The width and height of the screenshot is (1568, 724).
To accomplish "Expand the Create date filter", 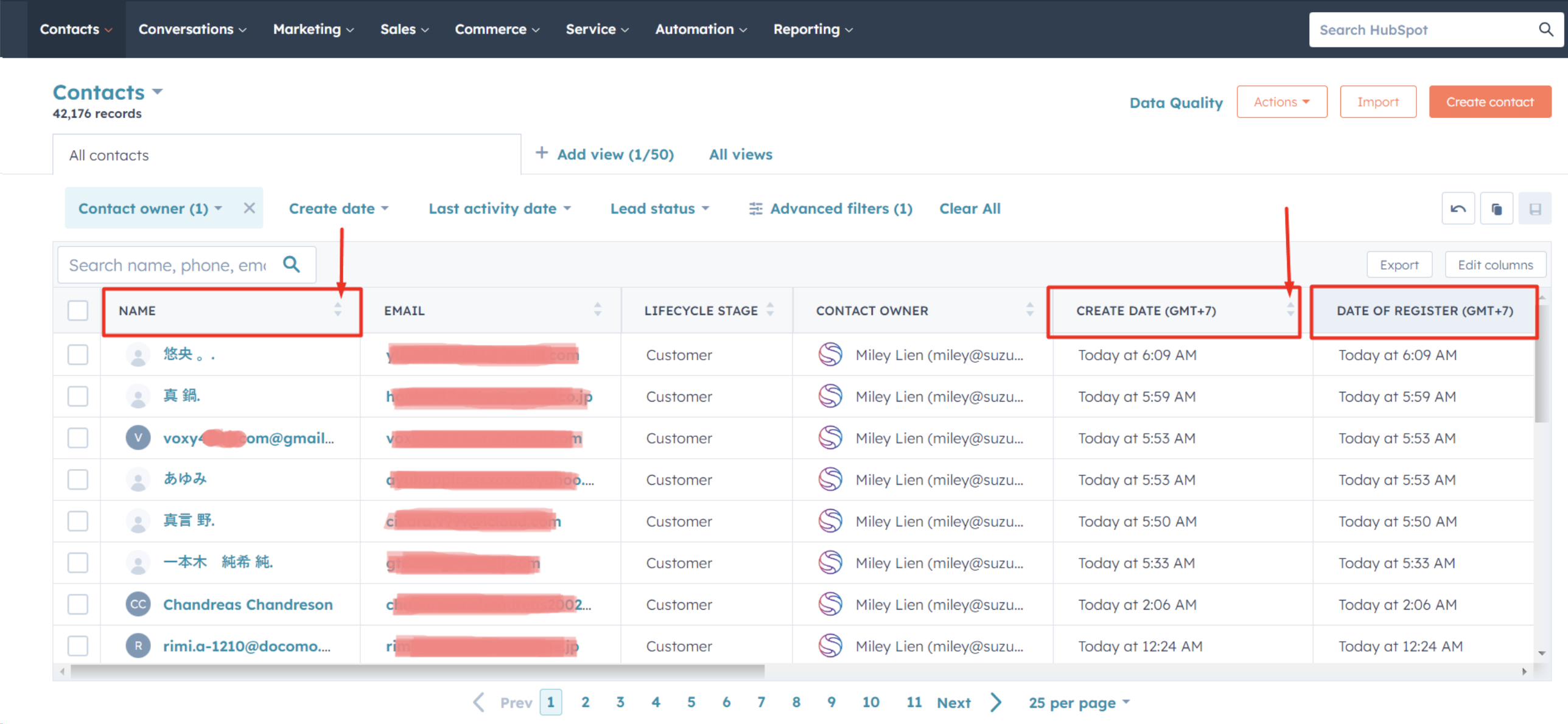I will tap(338, 209).
